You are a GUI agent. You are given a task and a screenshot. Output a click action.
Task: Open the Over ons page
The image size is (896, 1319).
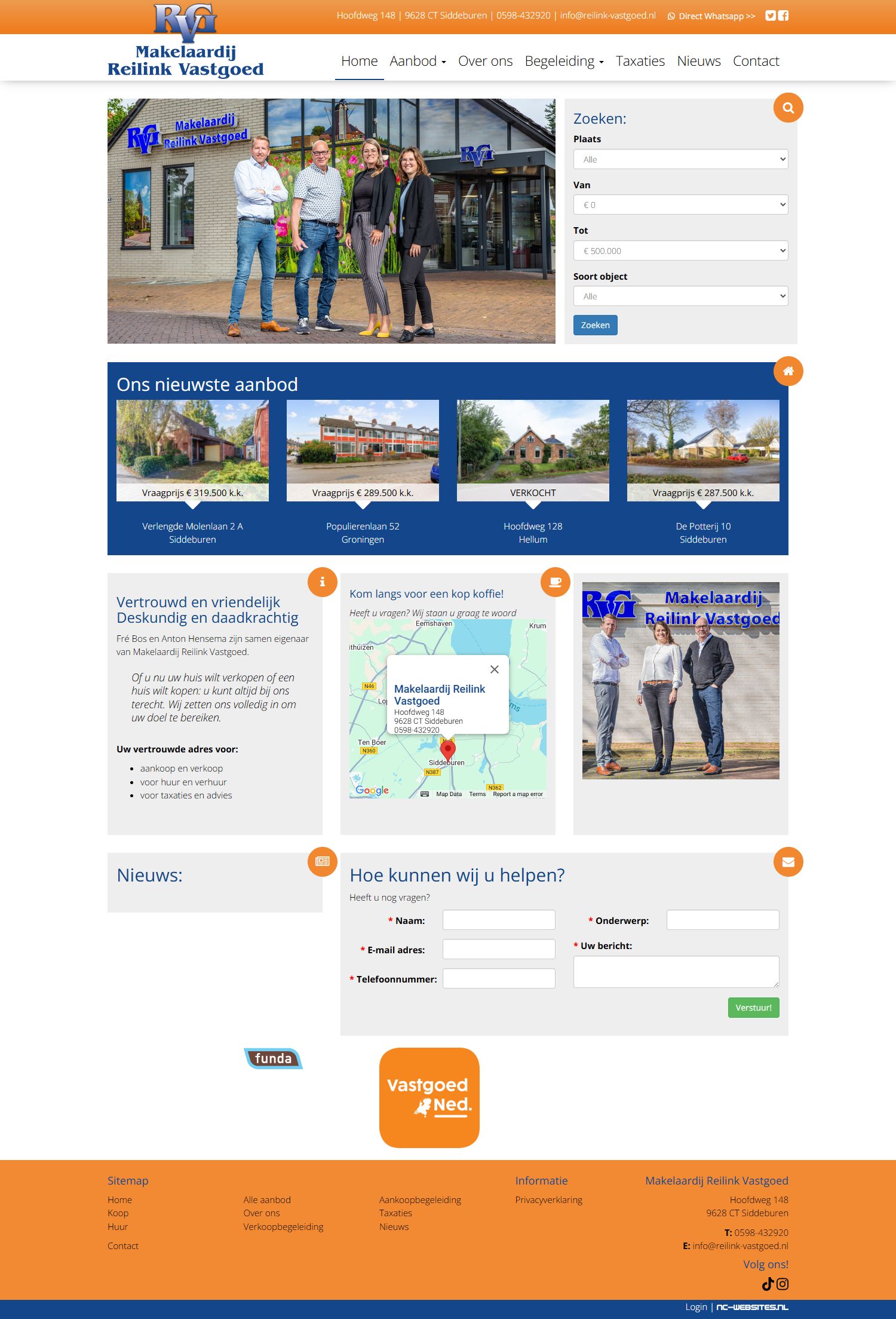click(x=486, y=61)
